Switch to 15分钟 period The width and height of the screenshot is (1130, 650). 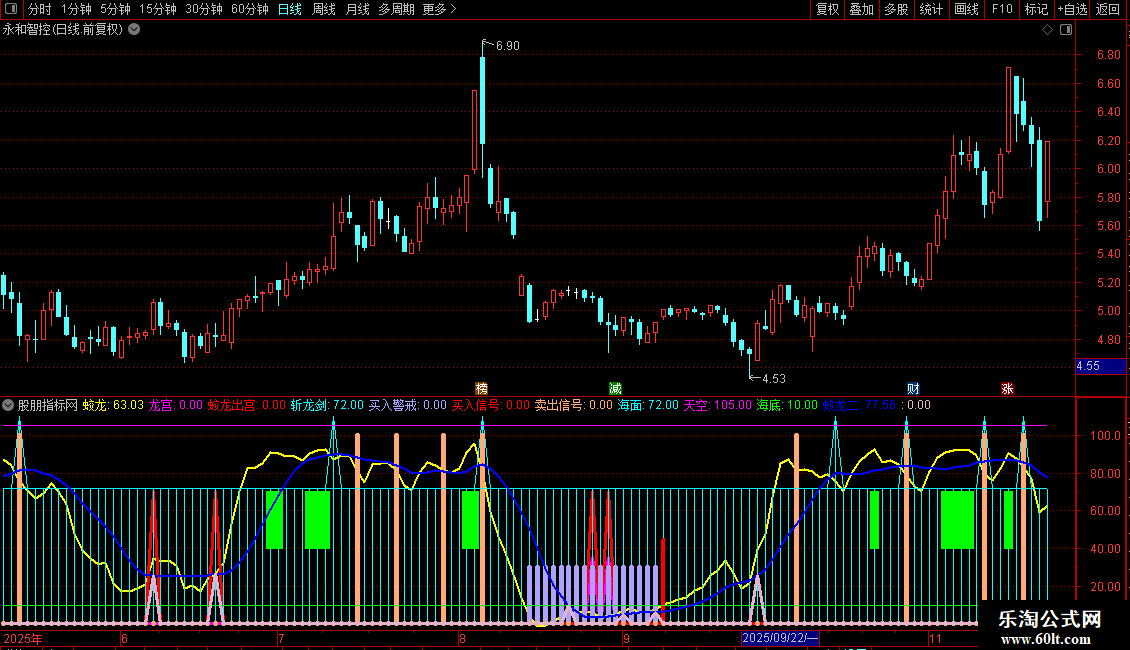point(157,9)
